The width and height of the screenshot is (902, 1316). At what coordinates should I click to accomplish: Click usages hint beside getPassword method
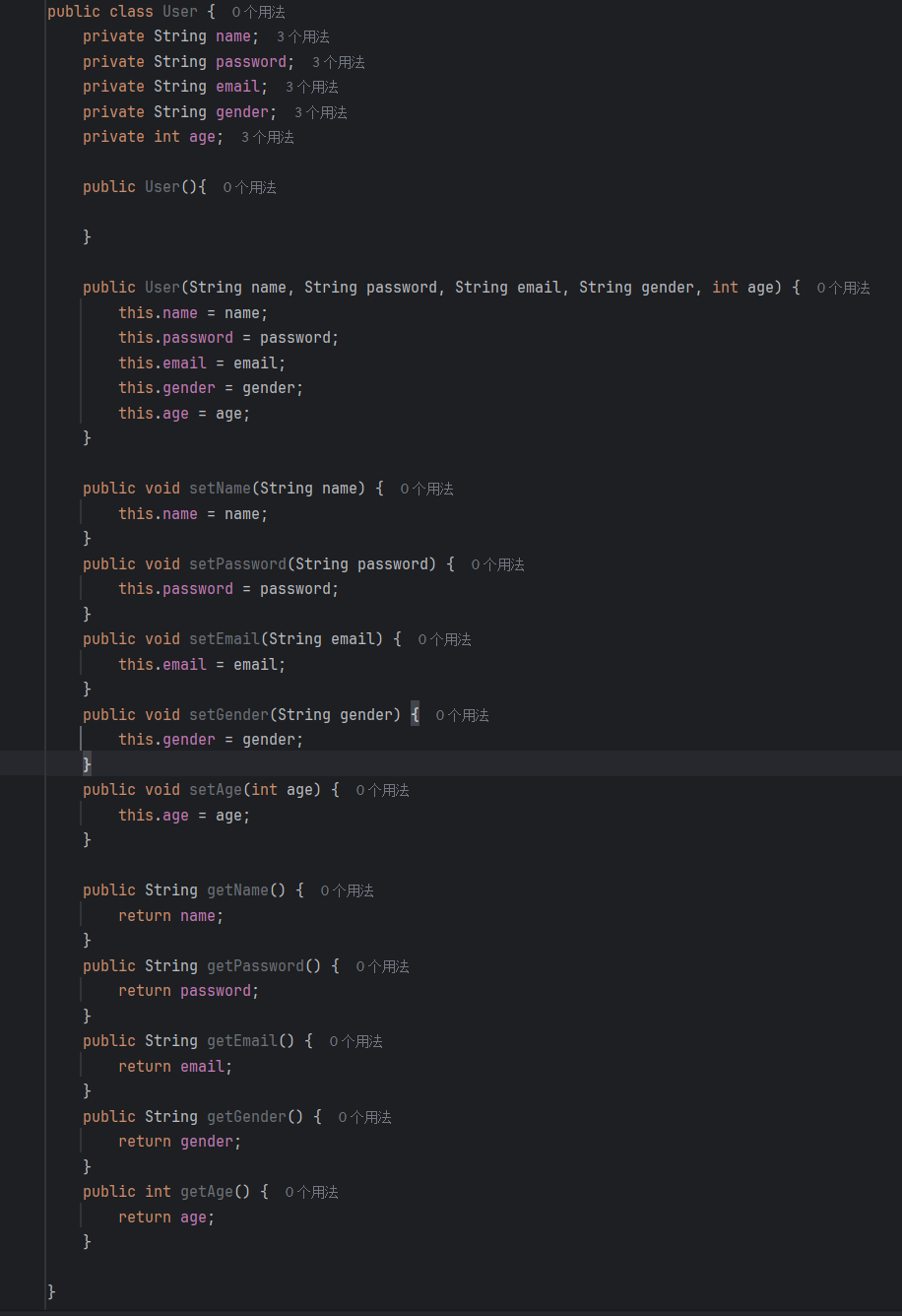[x=383, y=966]
